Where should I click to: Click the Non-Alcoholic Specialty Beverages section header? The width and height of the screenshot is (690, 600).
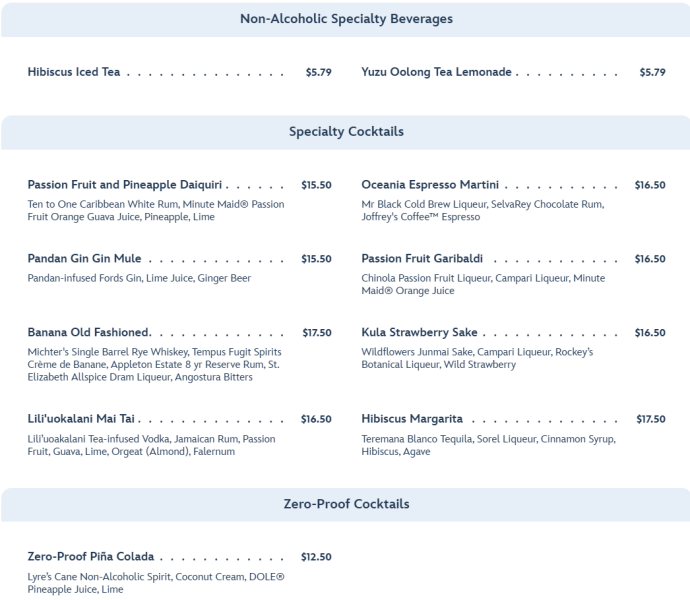[x=346, y=19]
